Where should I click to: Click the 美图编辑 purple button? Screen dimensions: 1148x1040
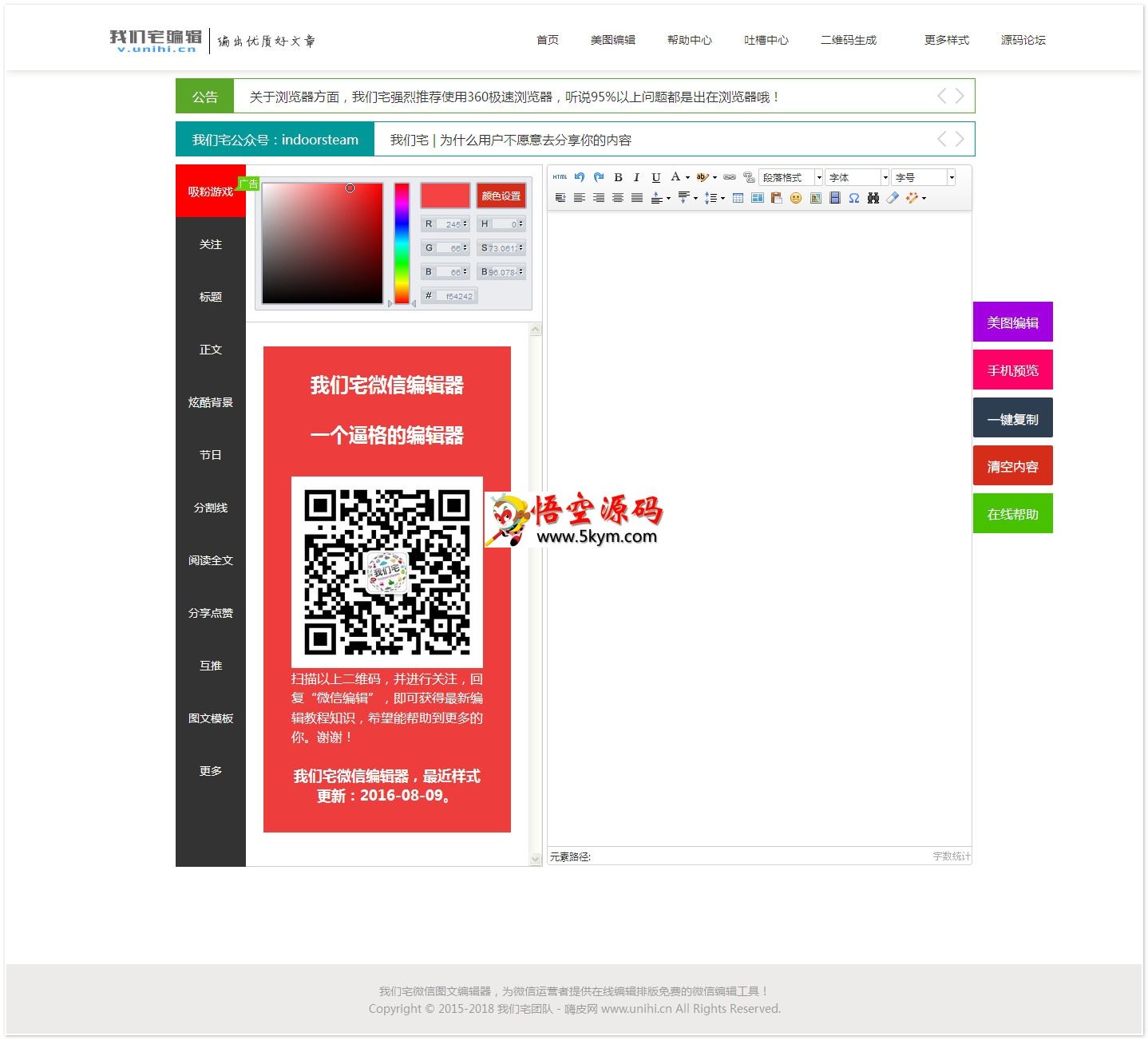point(1013,322)
